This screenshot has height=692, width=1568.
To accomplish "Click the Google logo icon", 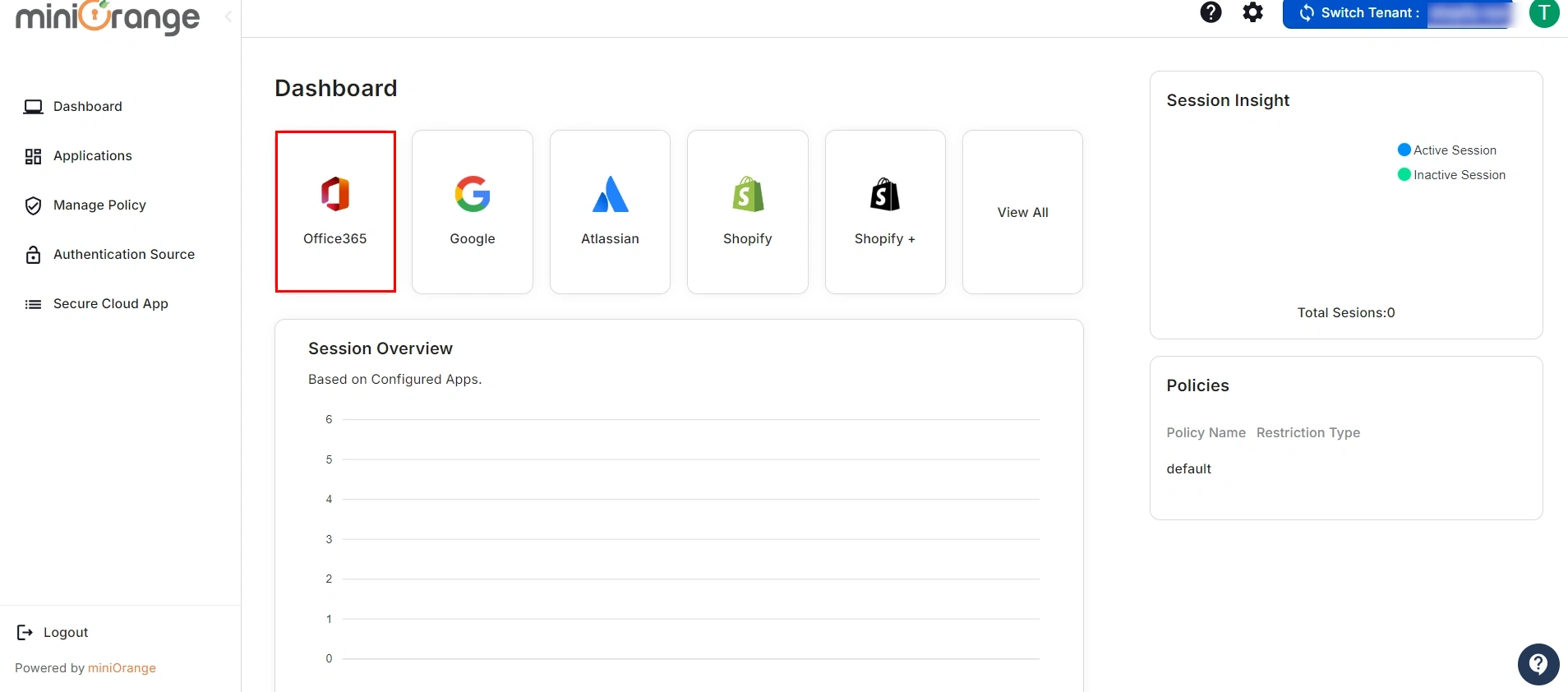I will coord(473,194).
